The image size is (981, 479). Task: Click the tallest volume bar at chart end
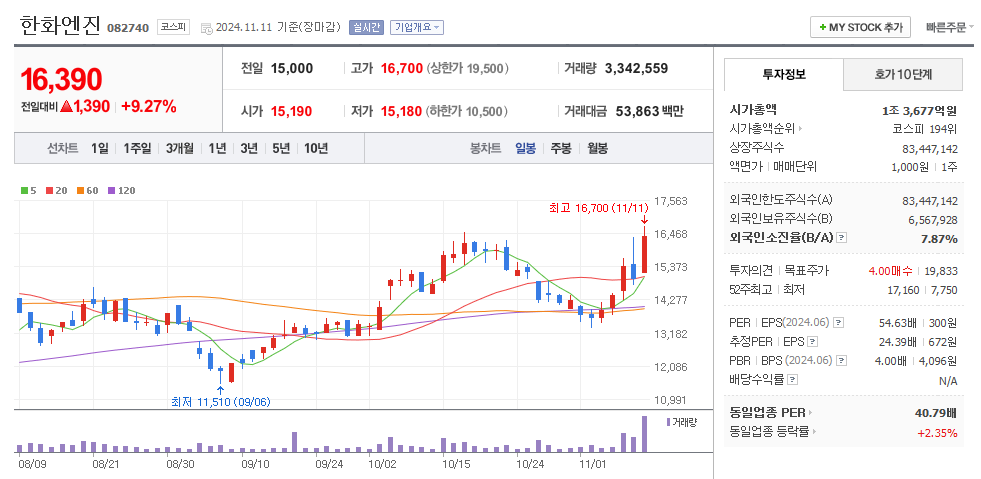(x=644, y=434)
